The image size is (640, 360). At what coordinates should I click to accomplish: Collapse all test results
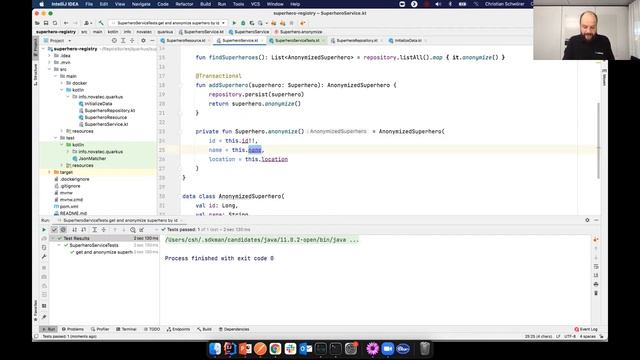[104, 230]
